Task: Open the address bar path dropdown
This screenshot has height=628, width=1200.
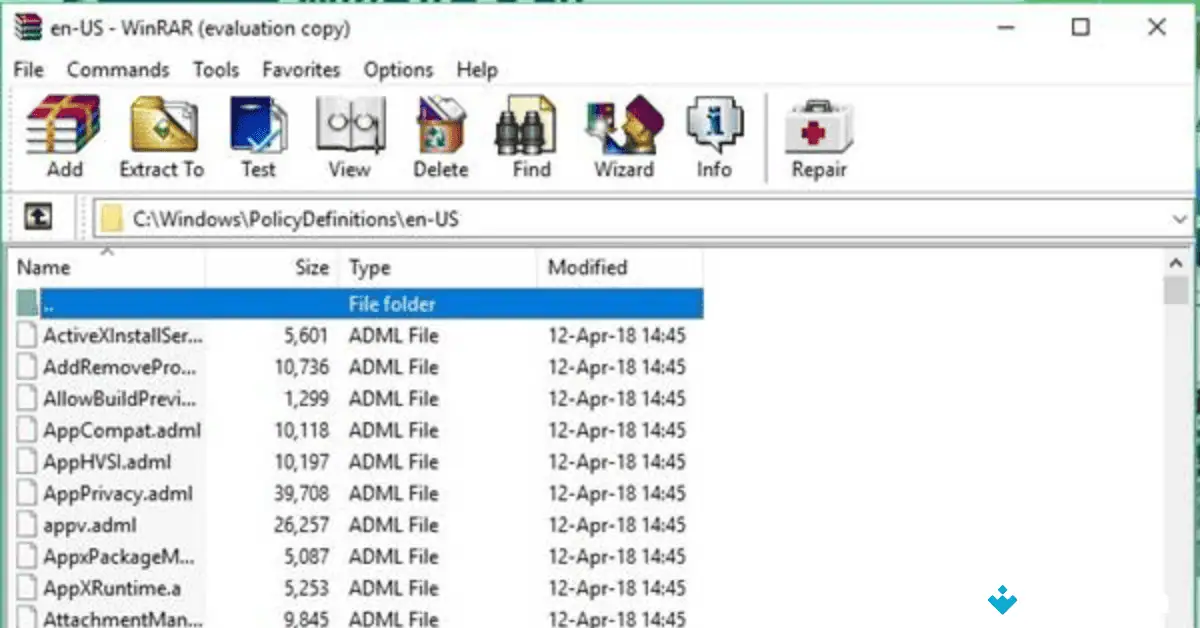Action: click(x=1180, y=218)
